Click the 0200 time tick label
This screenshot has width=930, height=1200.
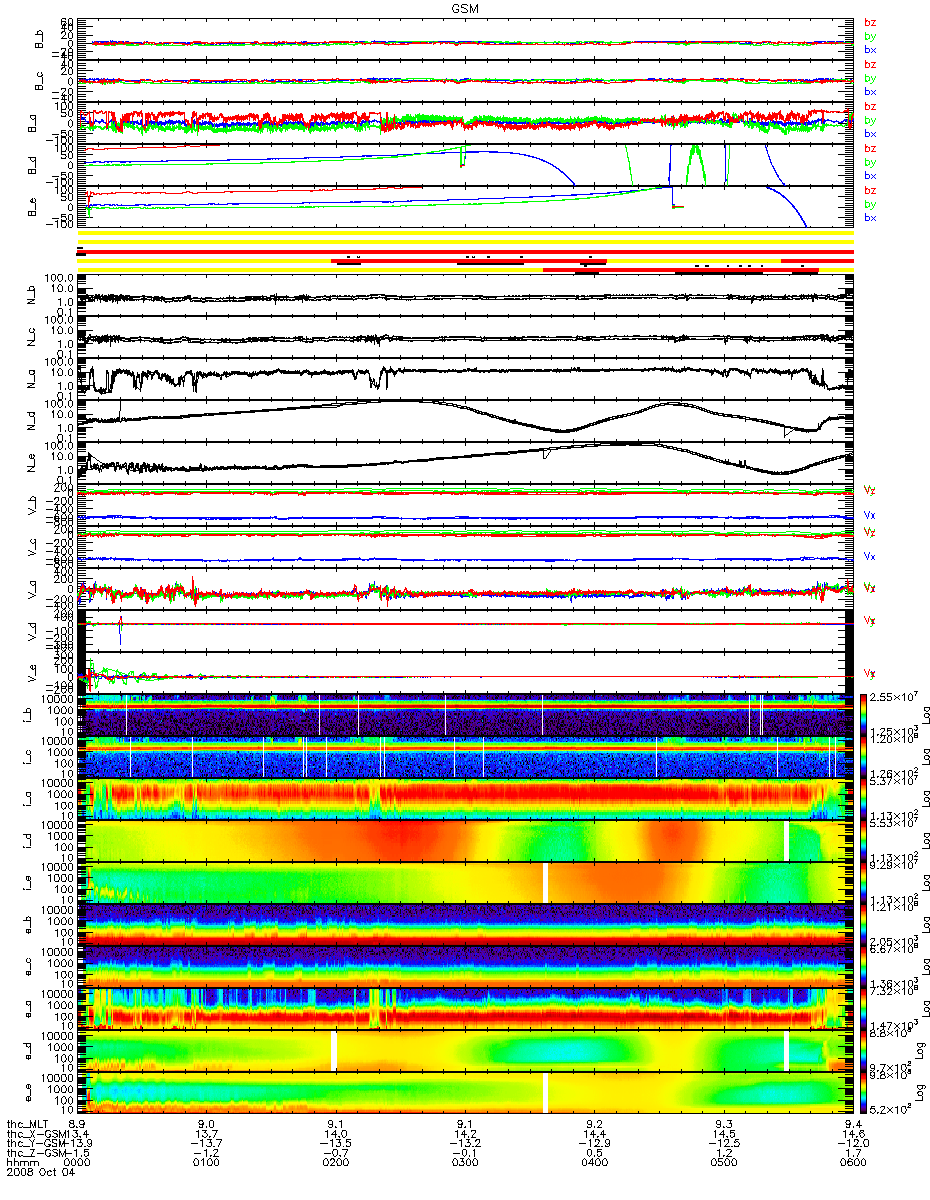(x=336, y=1163)
